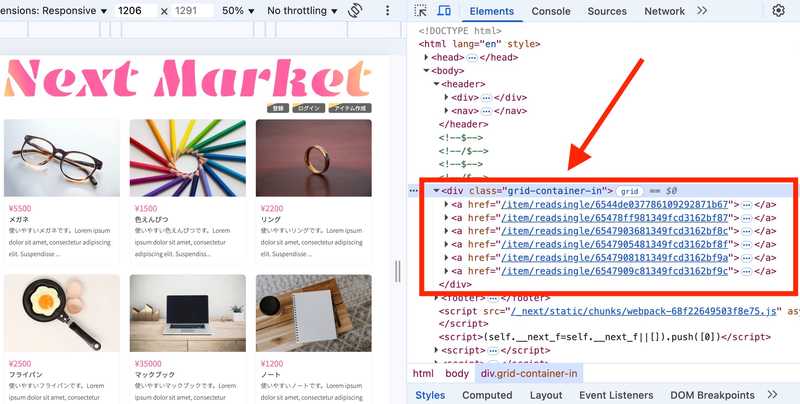Open the Sources tab
This screenshot has height=404, width=800.
coord(607,11)
